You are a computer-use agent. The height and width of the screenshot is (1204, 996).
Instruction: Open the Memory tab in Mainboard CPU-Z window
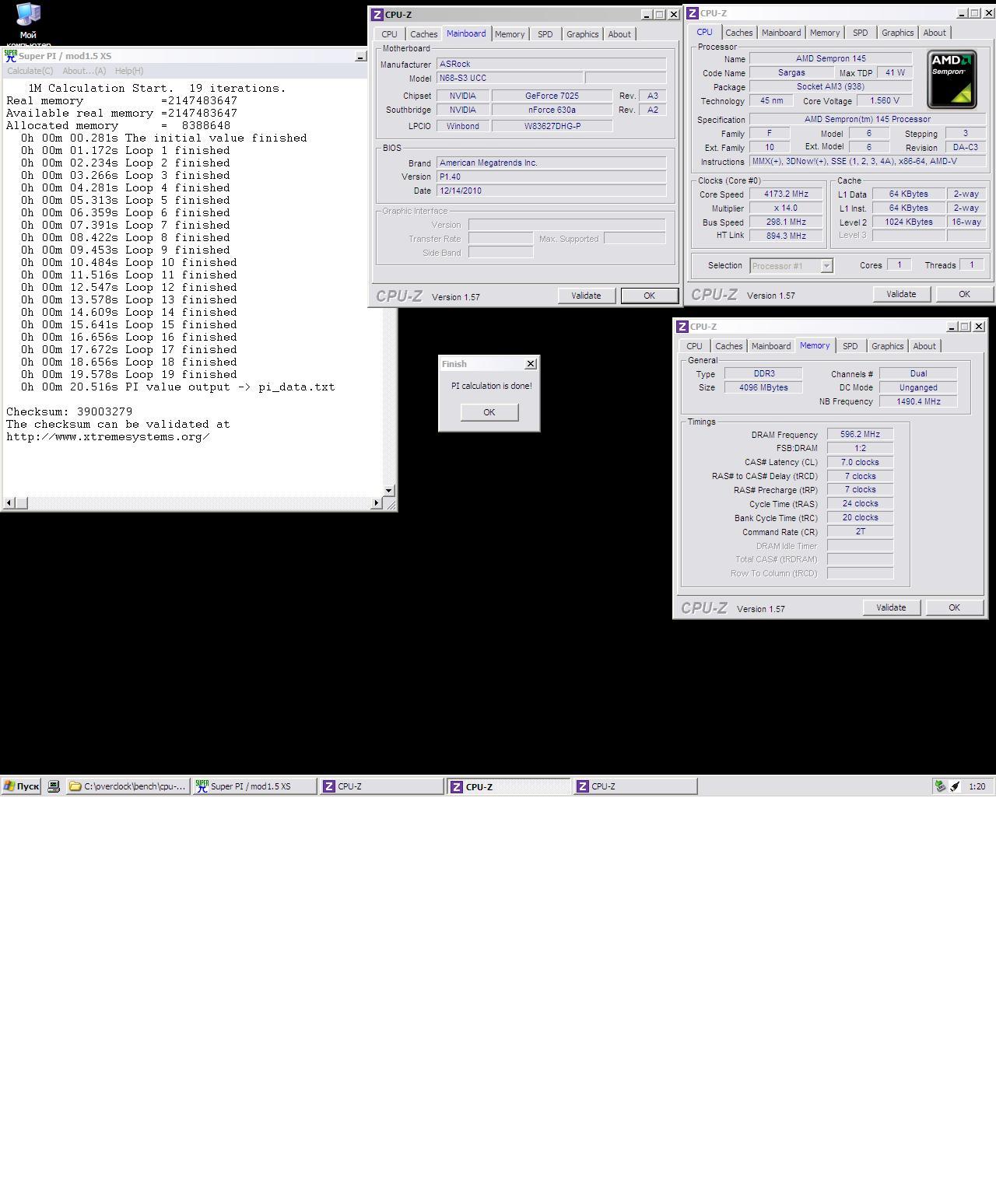pyautogui.click(x=510, y=34)
